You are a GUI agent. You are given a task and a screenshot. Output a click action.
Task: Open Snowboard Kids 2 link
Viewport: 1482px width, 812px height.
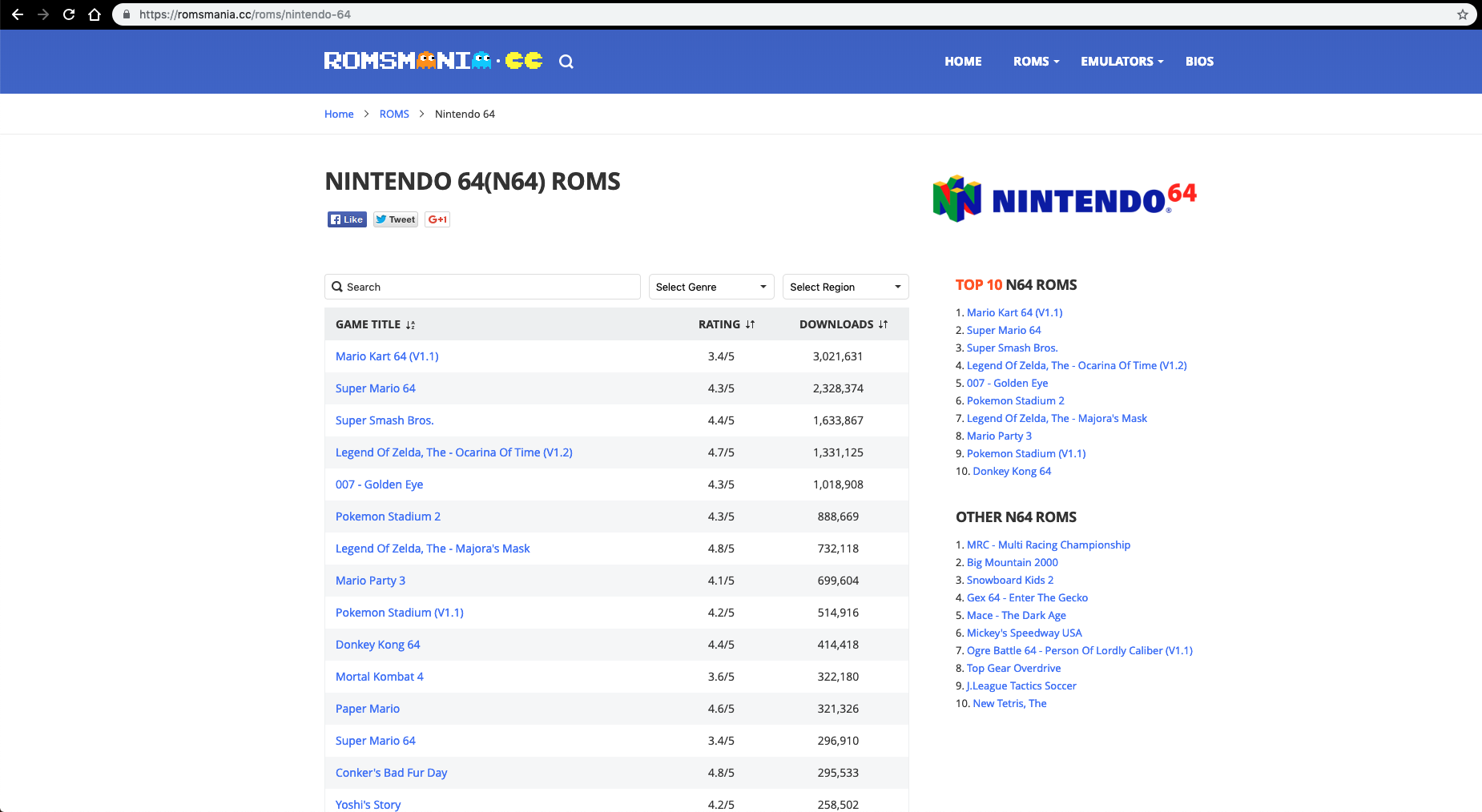click(1010, 580)
